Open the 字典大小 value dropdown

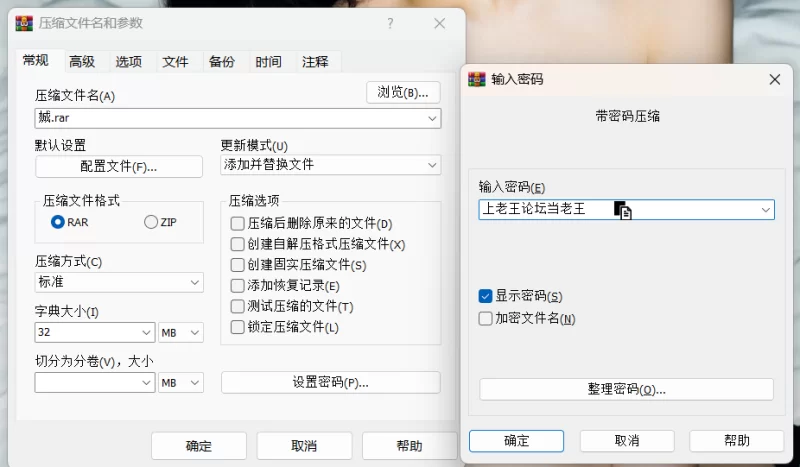pyautogui.click(x=146, y=333)
